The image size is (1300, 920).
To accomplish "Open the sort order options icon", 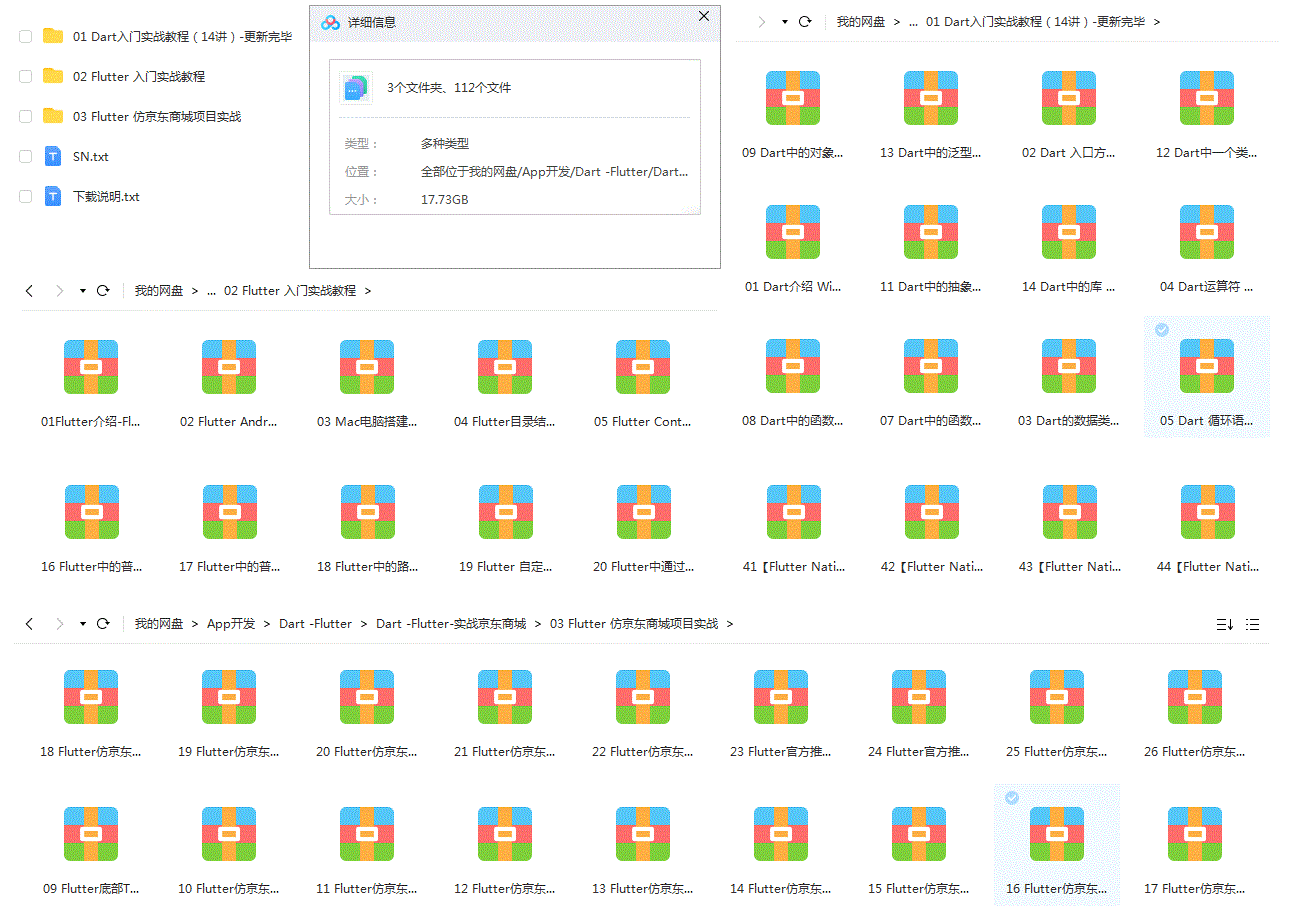I will (1224, 624).
